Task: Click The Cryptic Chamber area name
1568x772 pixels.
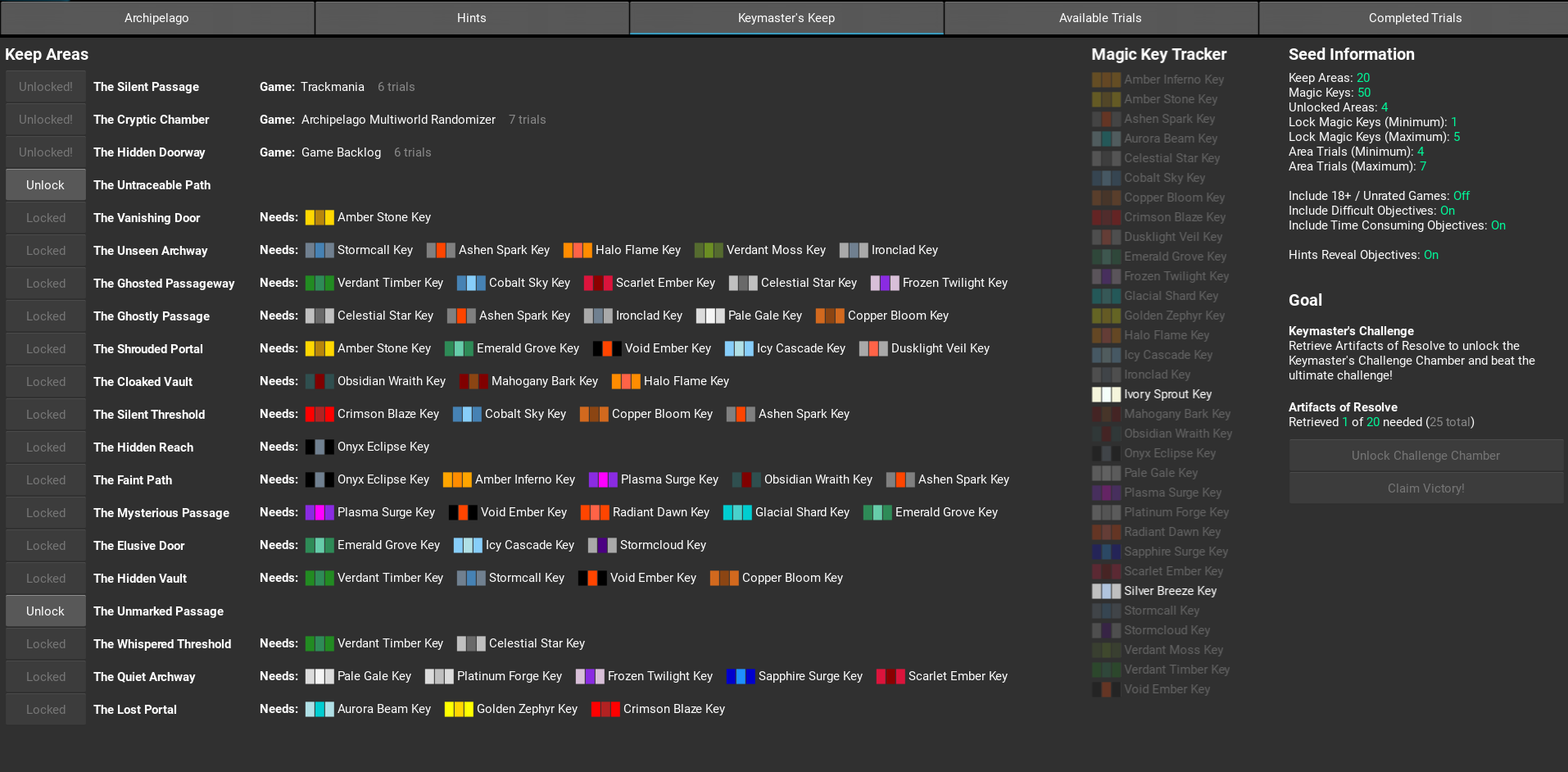Action: (152, 120)
